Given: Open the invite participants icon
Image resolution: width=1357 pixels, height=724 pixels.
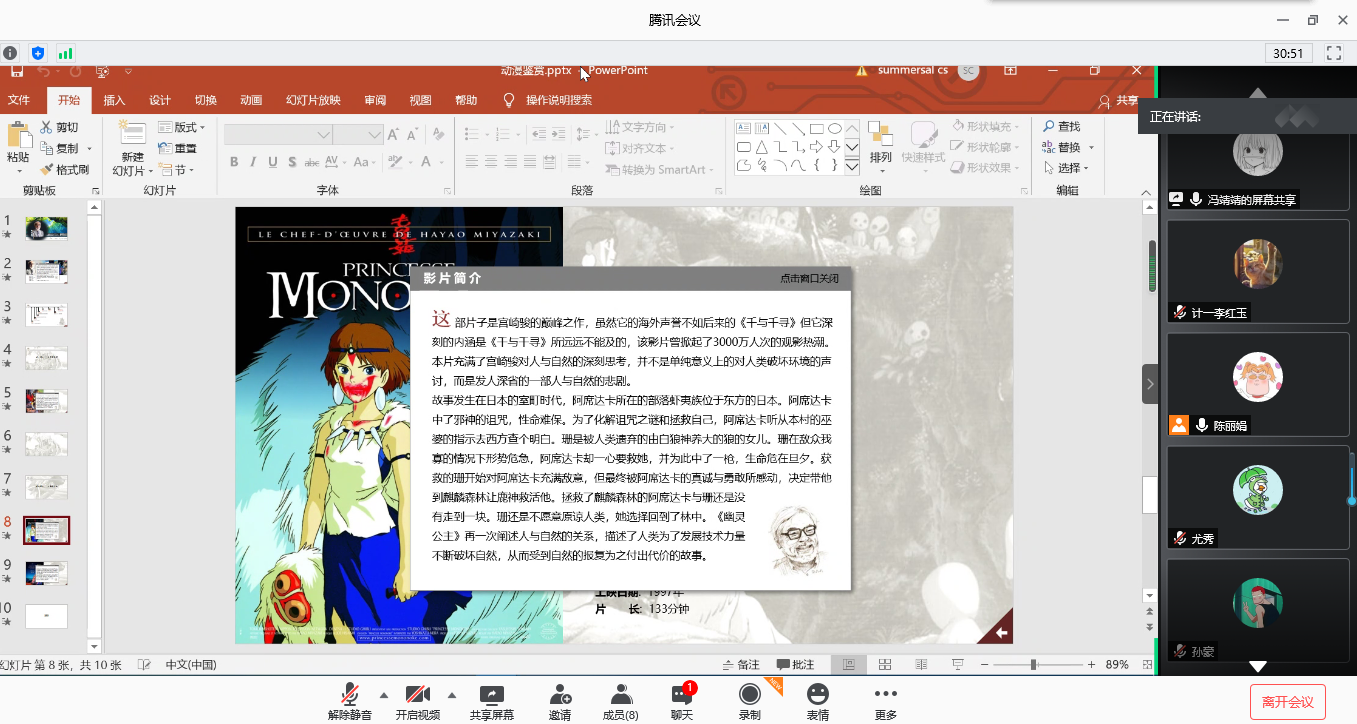Looking at the screenshot, I should 560,695.
